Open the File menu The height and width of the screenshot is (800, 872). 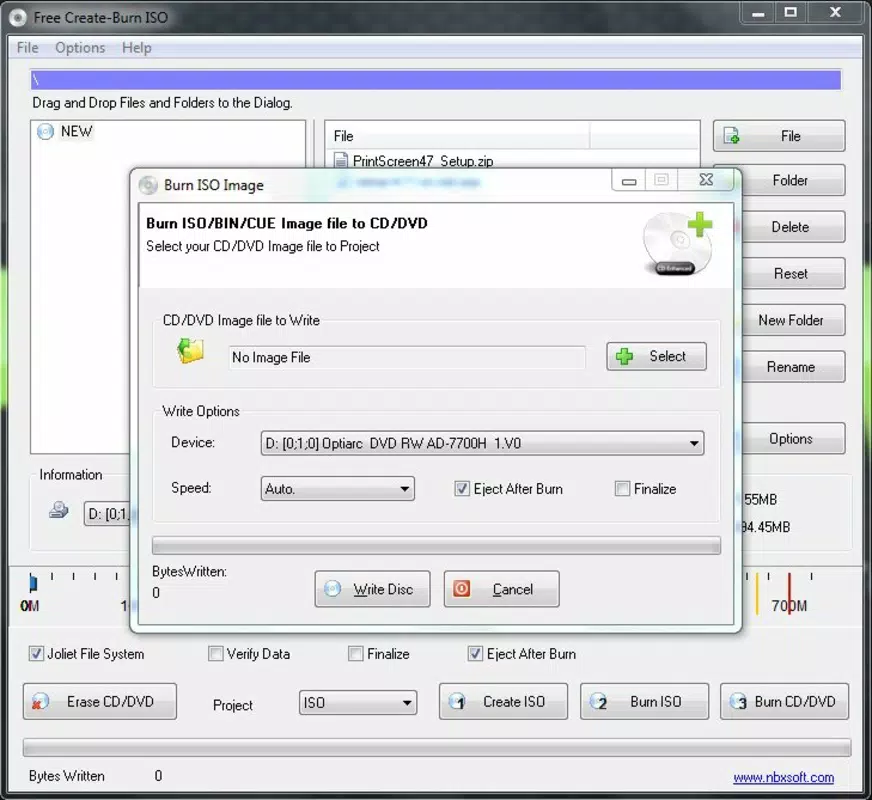(x=27, y=48)
